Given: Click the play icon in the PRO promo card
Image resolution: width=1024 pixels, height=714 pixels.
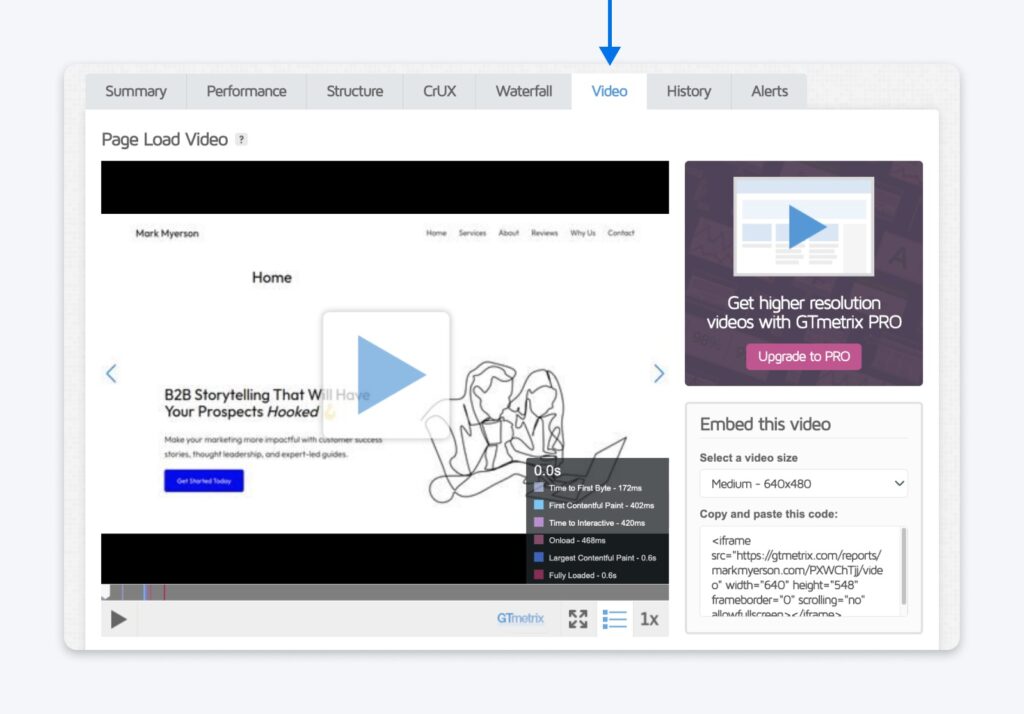Looking at the screenshot, I should tap(806, 225).
